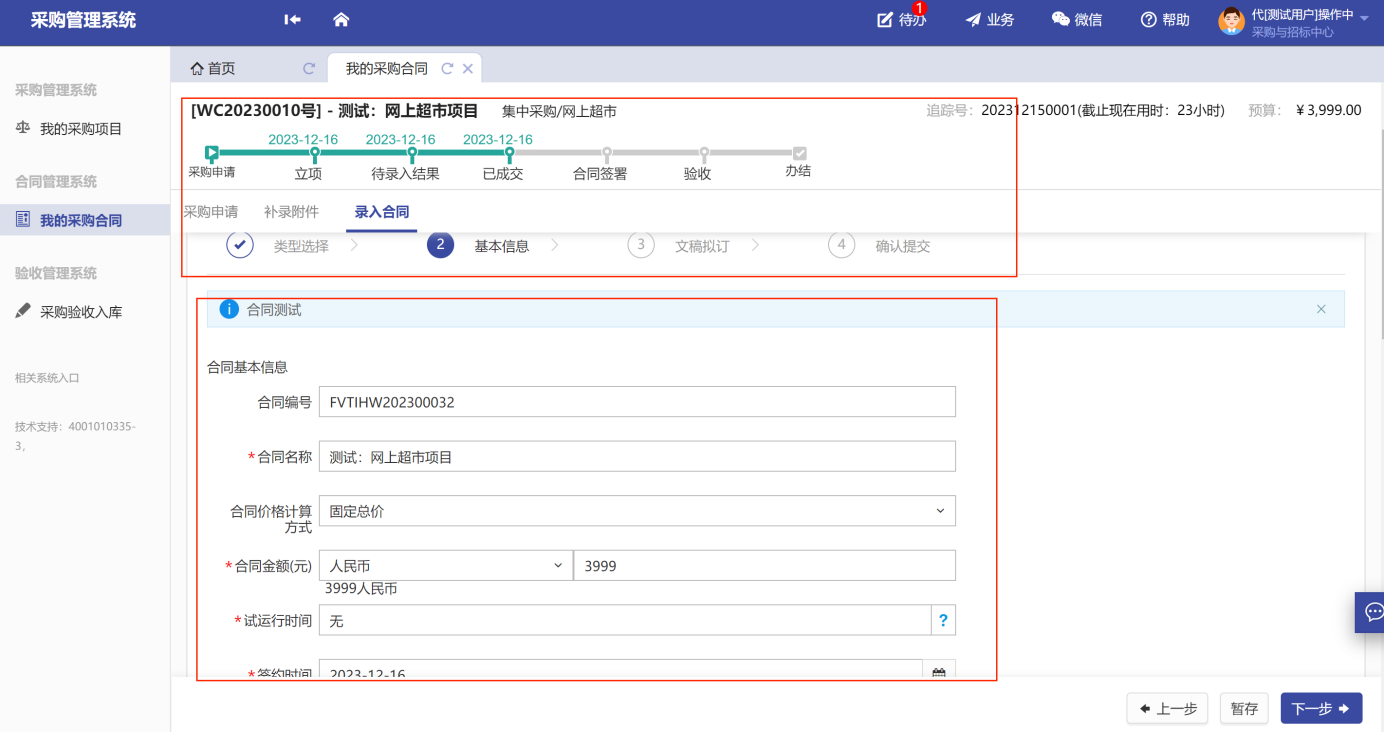Image resolution: width=1384 pixels, height=732 pixels.
Task: Click the 下一步 button
Action: tap(1321, 709)
